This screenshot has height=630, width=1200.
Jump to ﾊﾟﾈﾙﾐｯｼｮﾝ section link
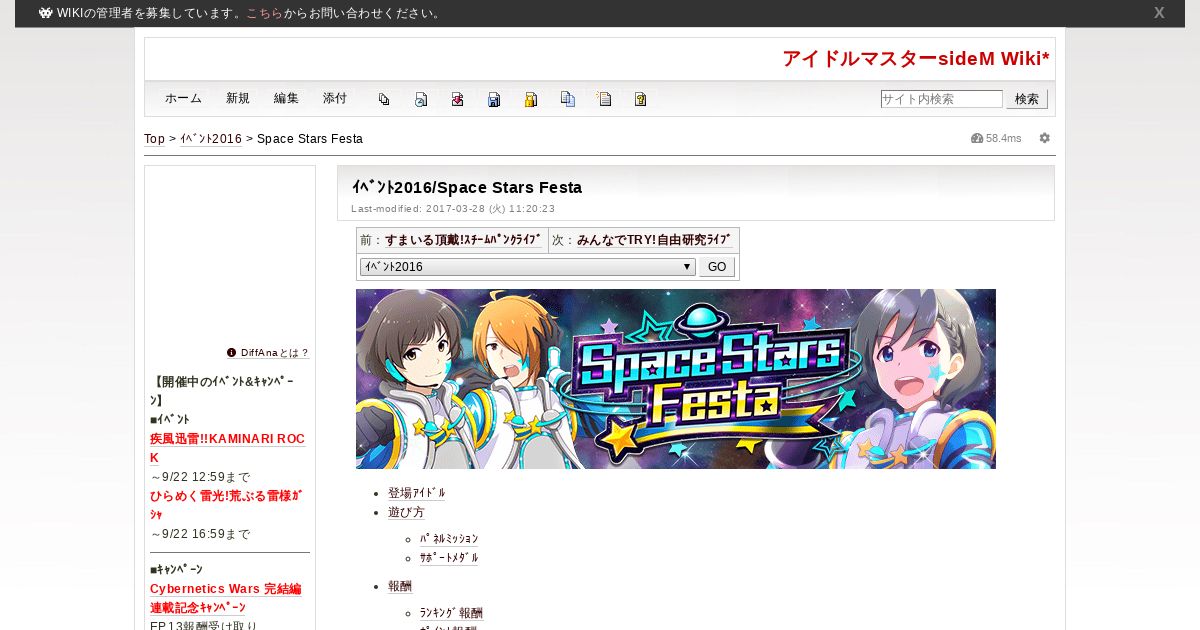point(449,539)
